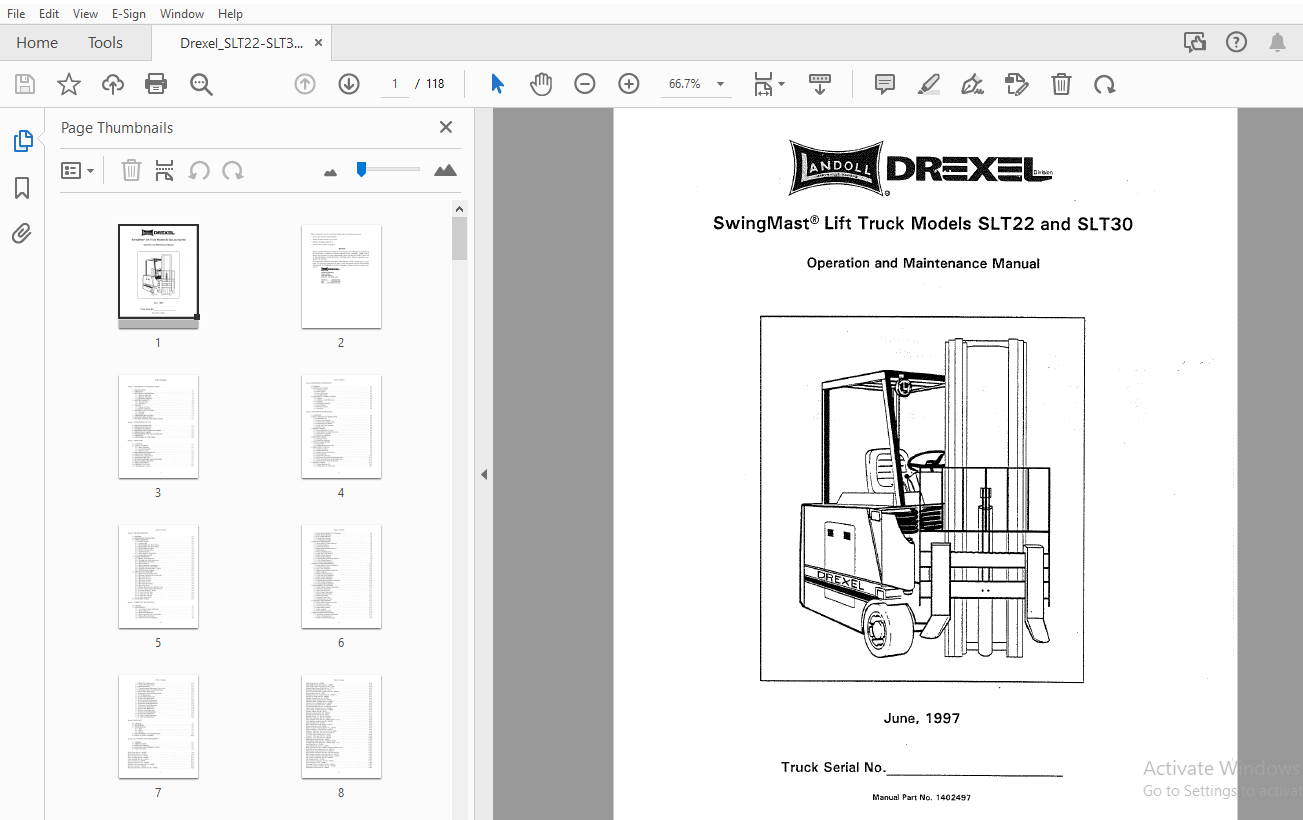Open the find text magnifier tool
Viewport: 1303px width, 820px height.
tap(201, 85)
